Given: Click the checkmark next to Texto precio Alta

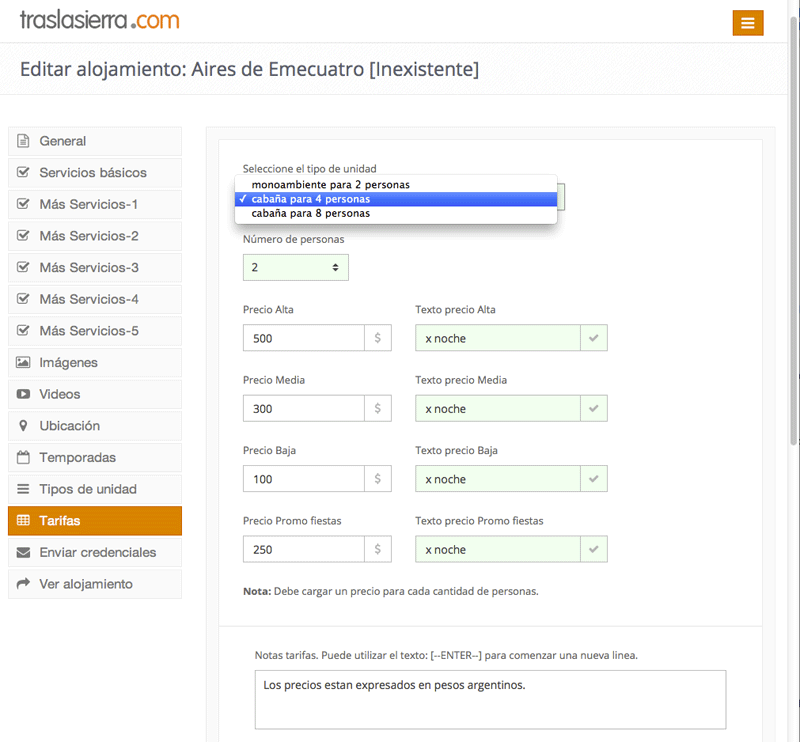Looking at the screenshot, I should (593, 338).
